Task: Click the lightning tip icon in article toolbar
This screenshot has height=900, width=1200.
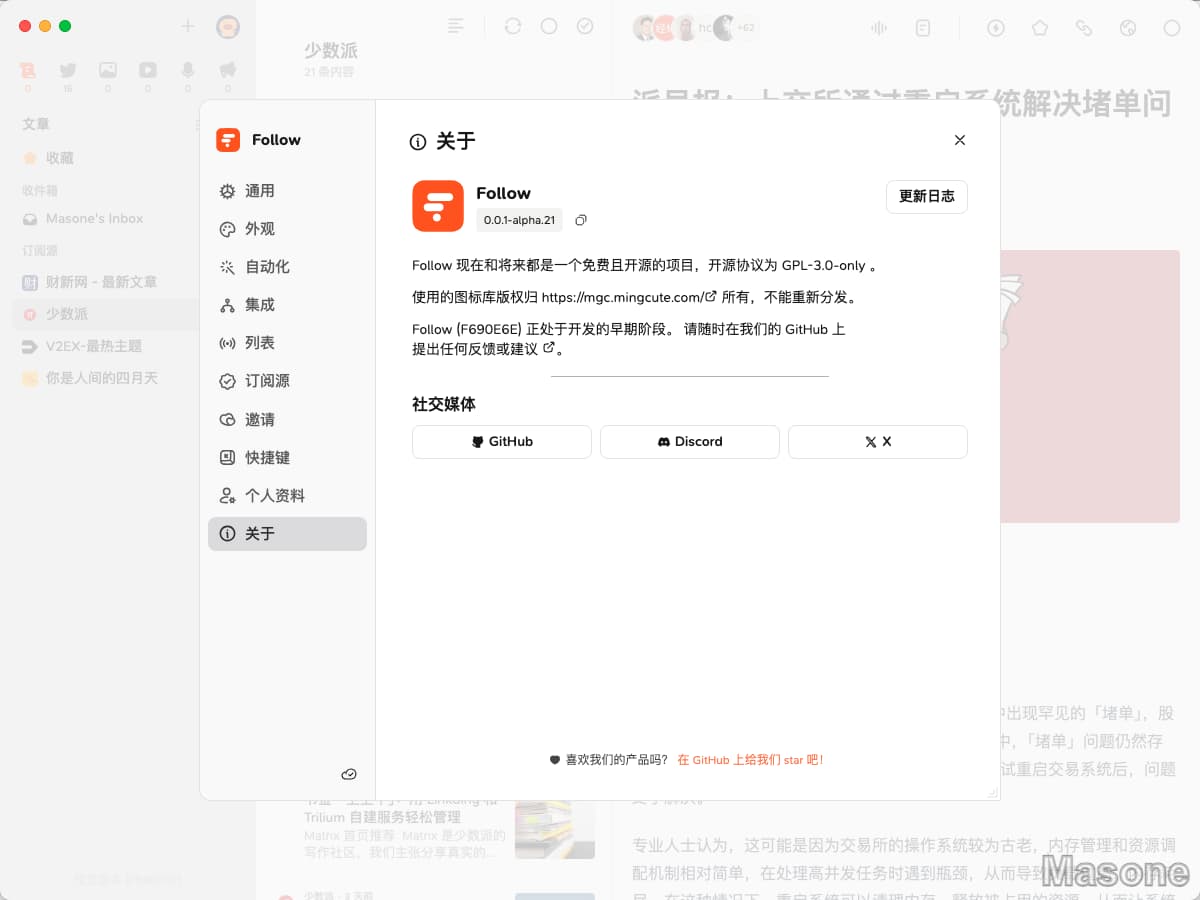Action: [x=996, y=28]
